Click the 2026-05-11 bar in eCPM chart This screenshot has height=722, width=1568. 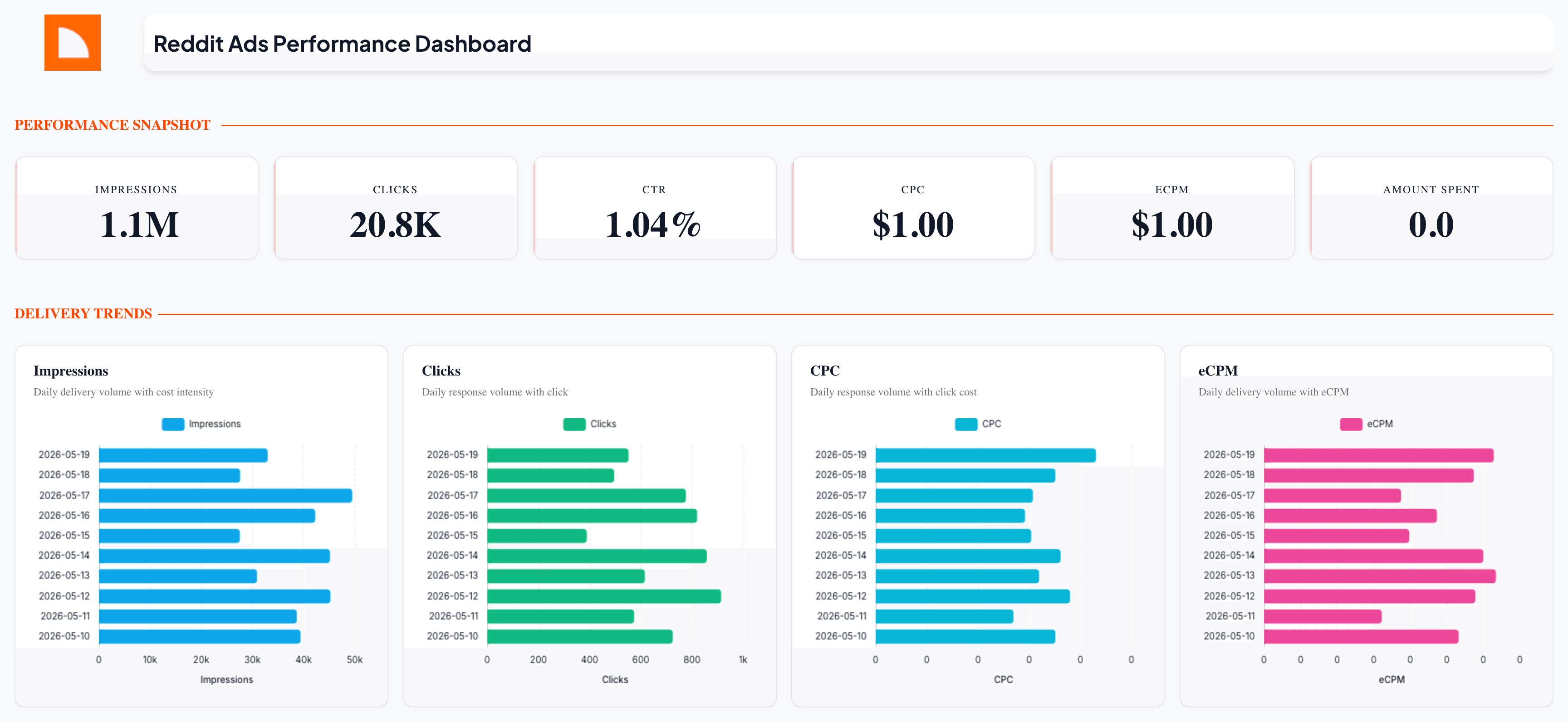coord(1323,616)
